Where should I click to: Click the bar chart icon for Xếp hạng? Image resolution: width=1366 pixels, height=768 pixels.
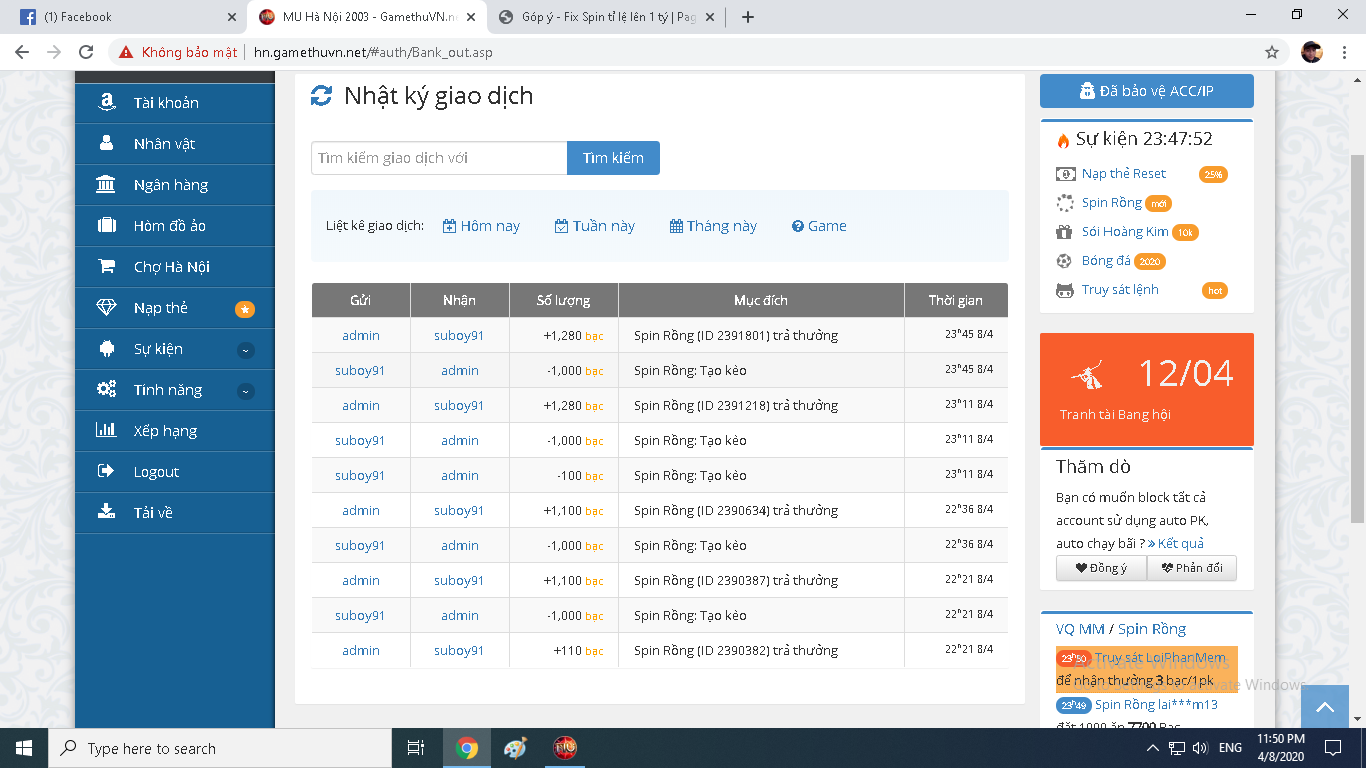pos(105,431)
